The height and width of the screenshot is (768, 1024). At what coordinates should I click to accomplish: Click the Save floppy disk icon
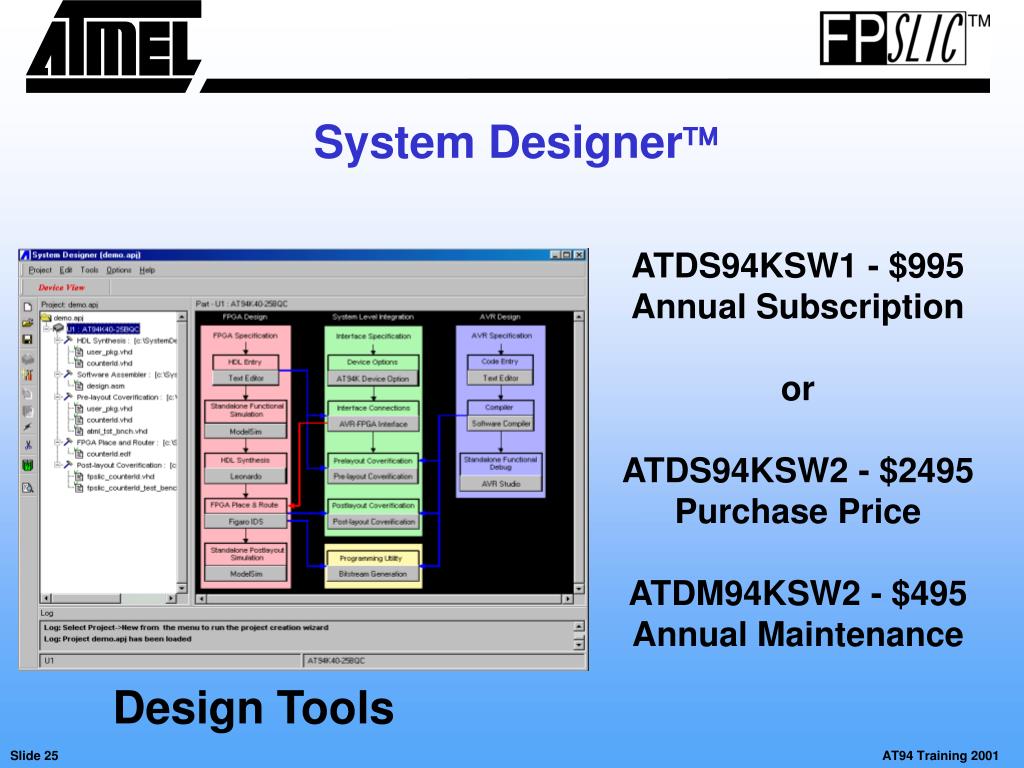coord(27,340)
